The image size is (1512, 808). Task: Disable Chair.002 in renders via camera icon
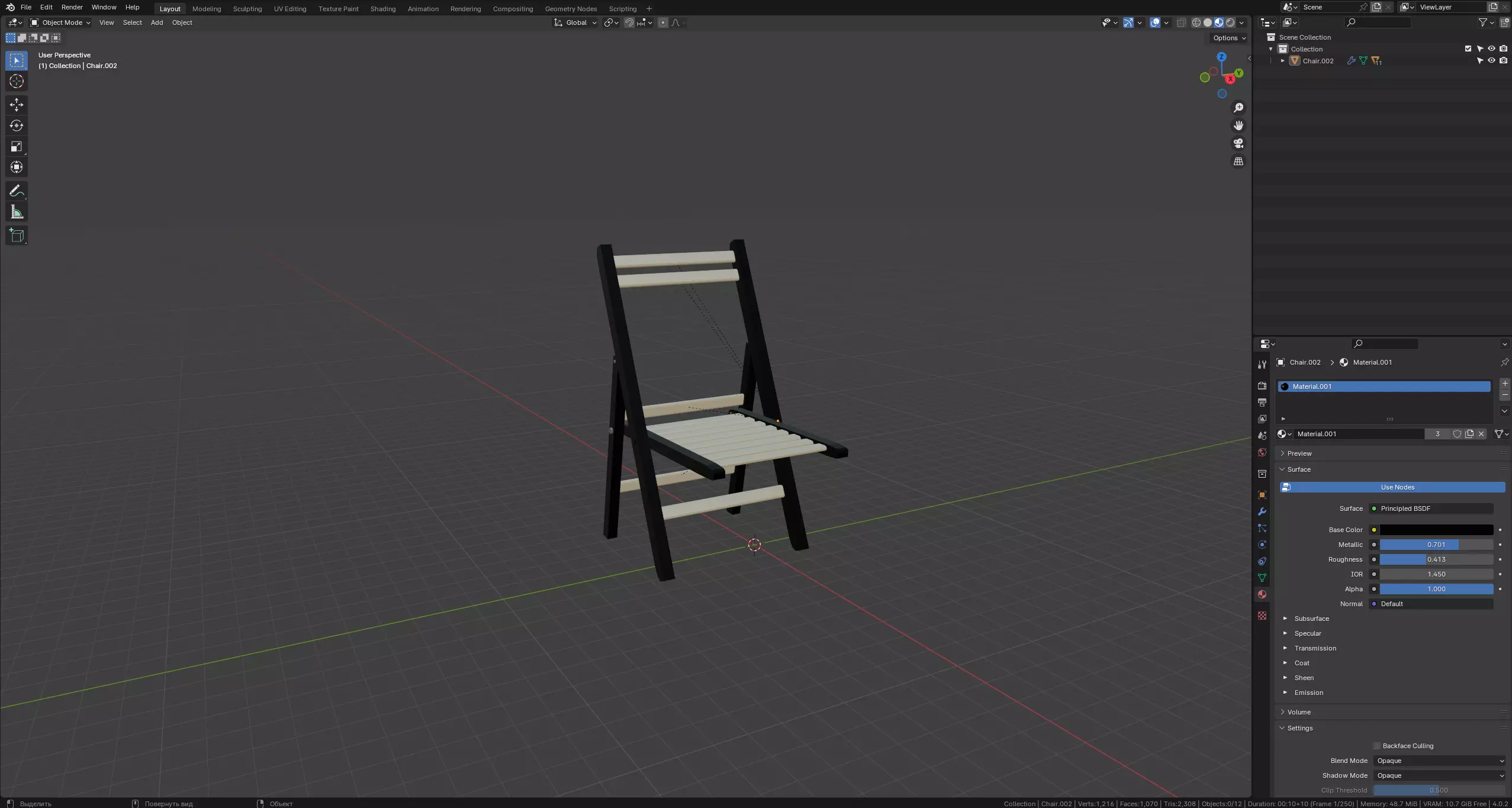pos(1503,60)
